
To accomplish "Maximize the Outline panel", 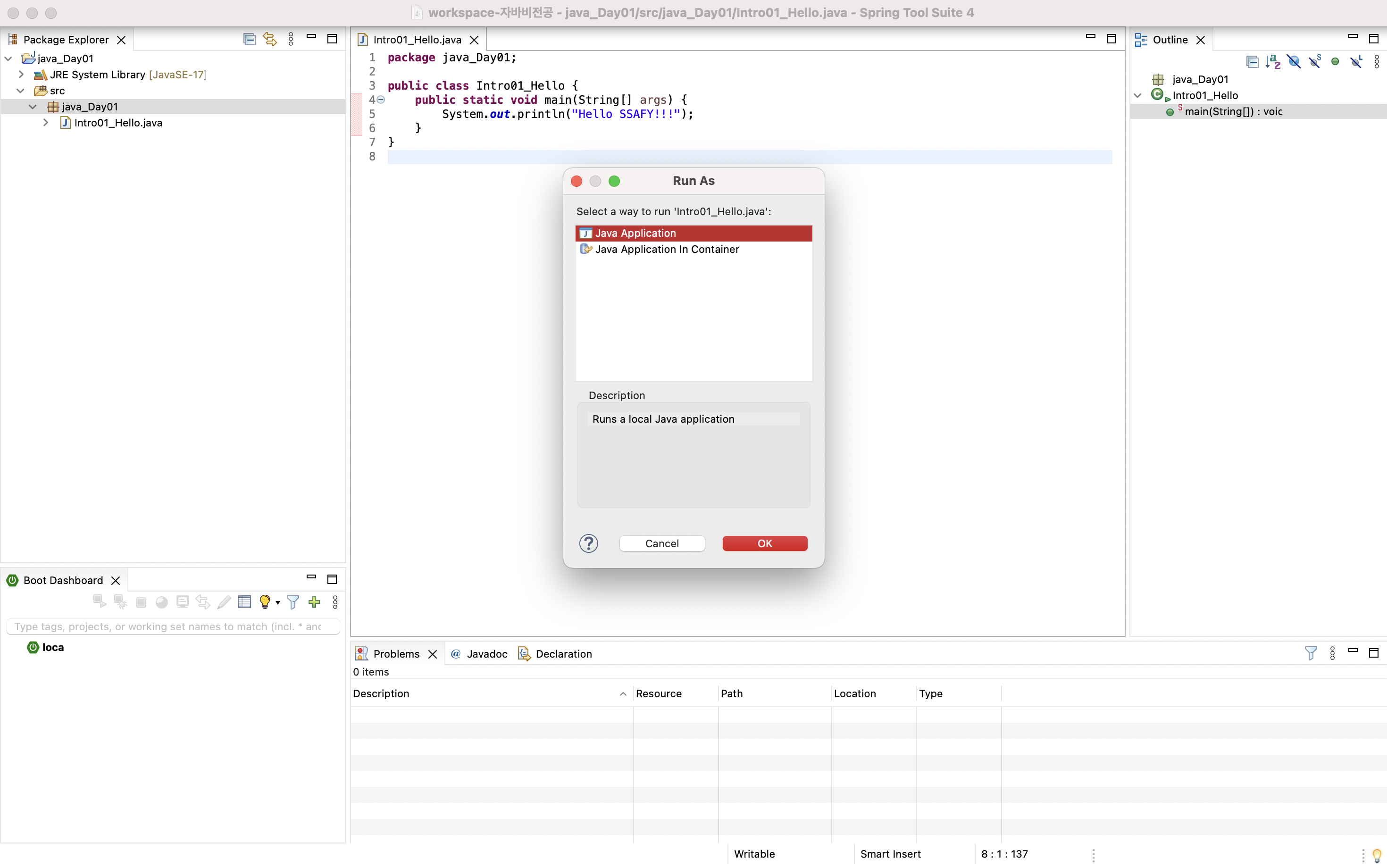I will pos(1373,39).
